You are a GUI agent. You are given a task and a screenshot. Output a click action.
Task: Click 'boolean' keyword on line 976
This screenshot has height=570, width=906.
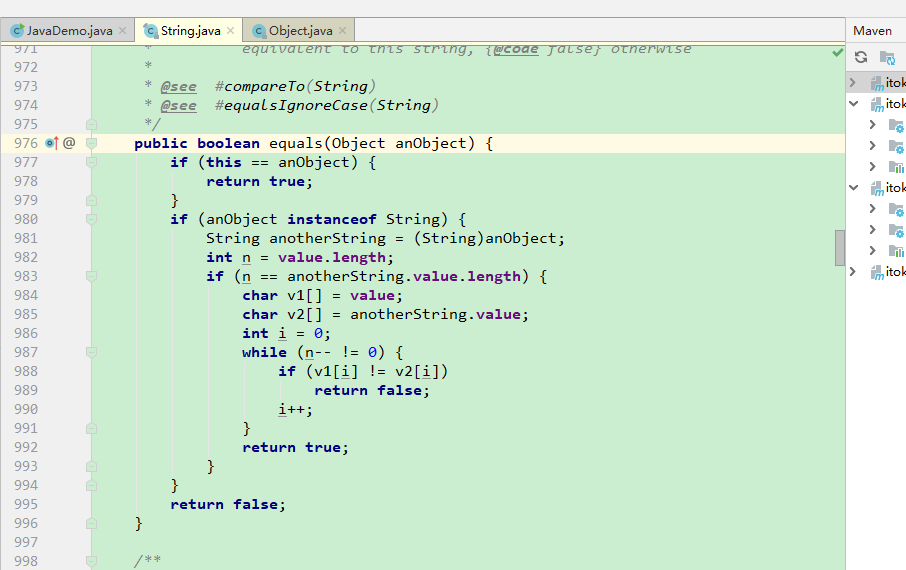coord(228,143)
